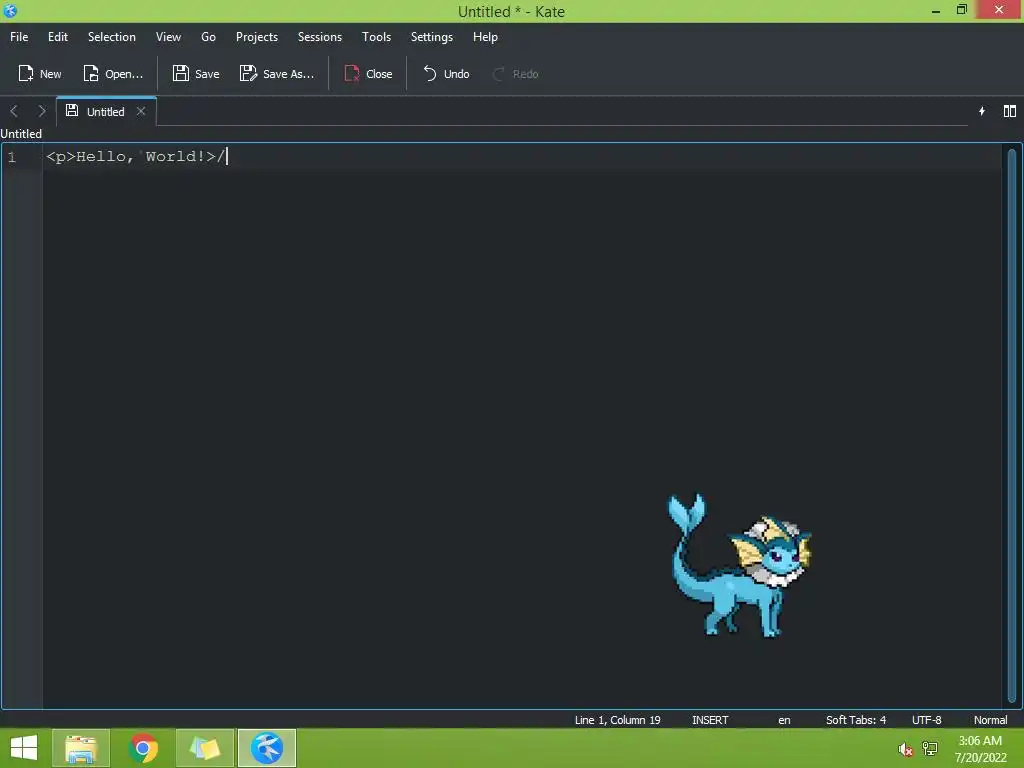Viewport: 1024px width, 768px height.
Task: Open the Help menu
Action: click(x=485, y=37)
